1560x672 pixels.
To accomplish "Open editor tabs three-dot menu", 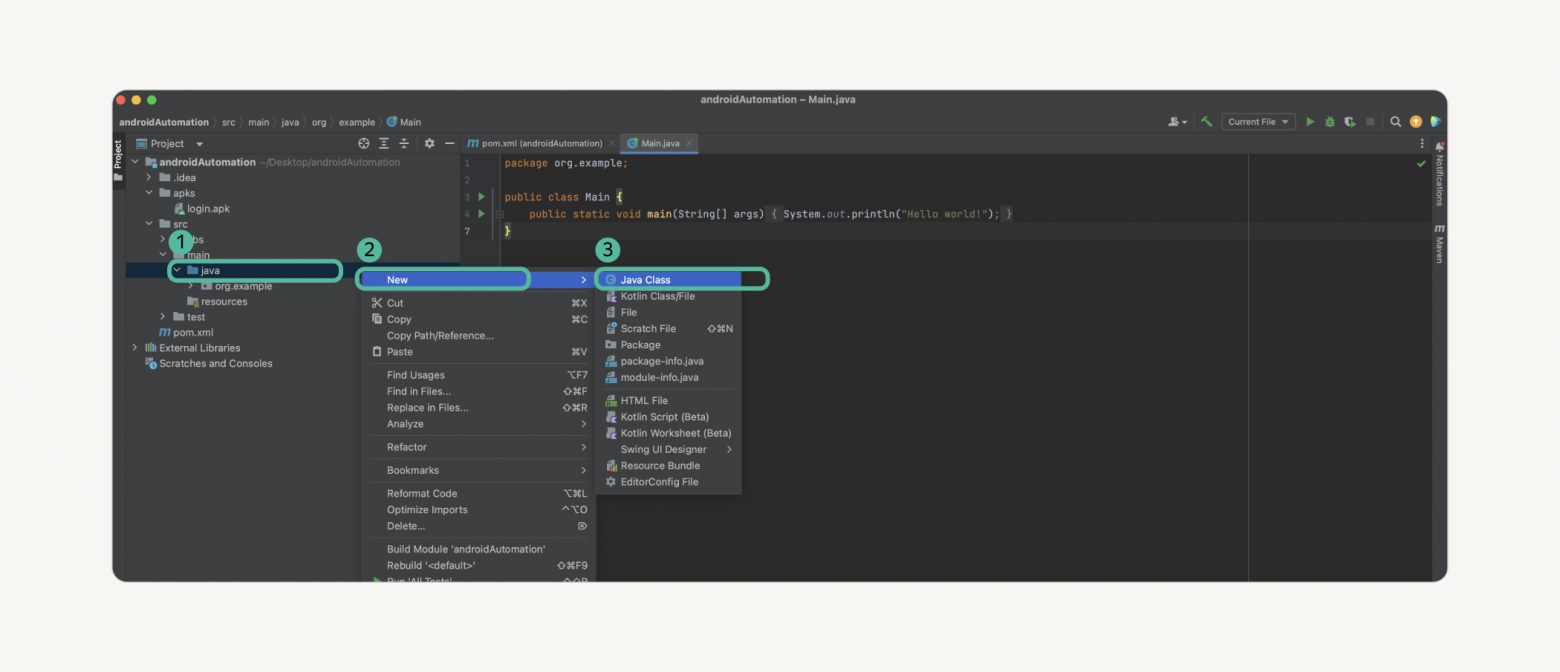I will pyautogui.click(x=1422, y=144).
